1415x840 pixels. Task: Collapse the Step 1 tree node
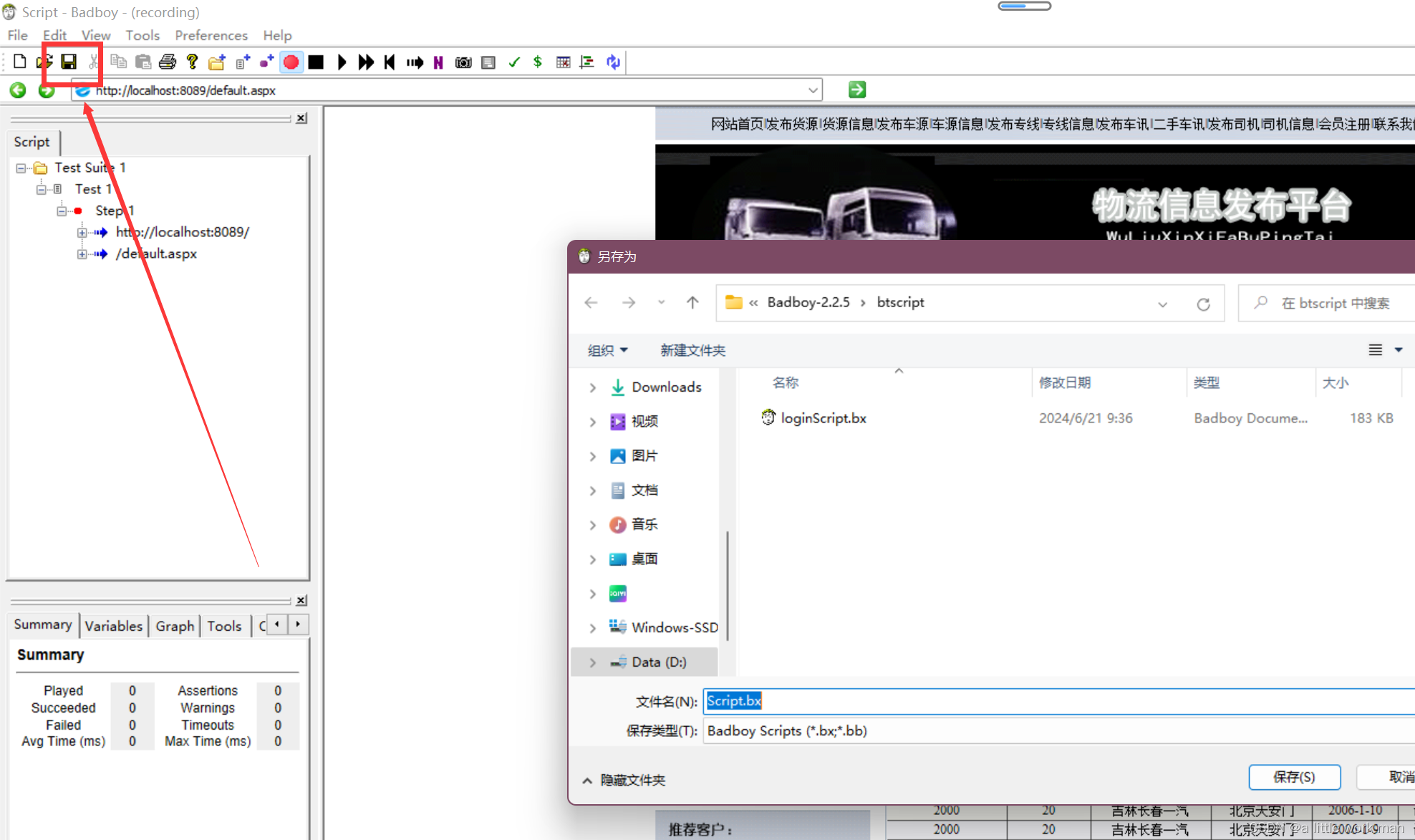click(x=62, y=211)
